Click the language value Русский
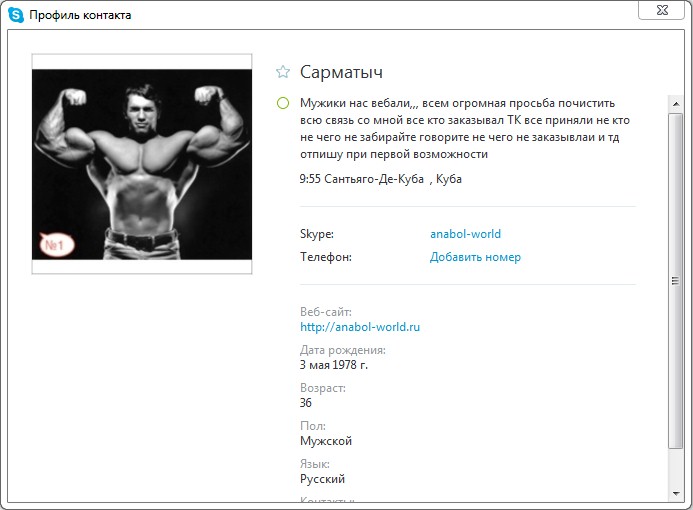Viewport: 693px width, 510px height. coord(322,479)
